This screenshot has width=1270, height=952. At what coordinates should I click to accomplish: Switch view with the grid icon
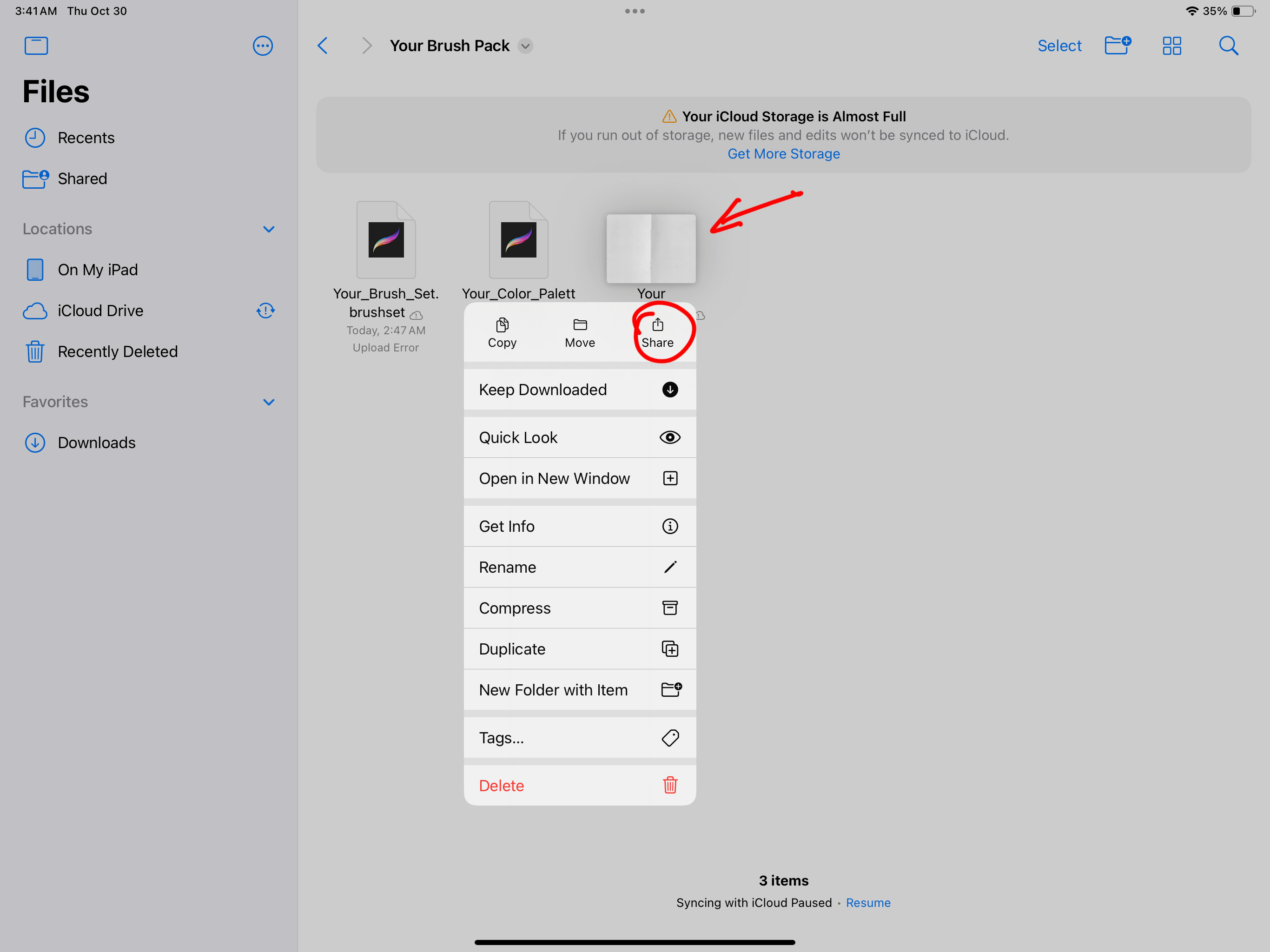pyautogui.click(x=1171, y=46)
